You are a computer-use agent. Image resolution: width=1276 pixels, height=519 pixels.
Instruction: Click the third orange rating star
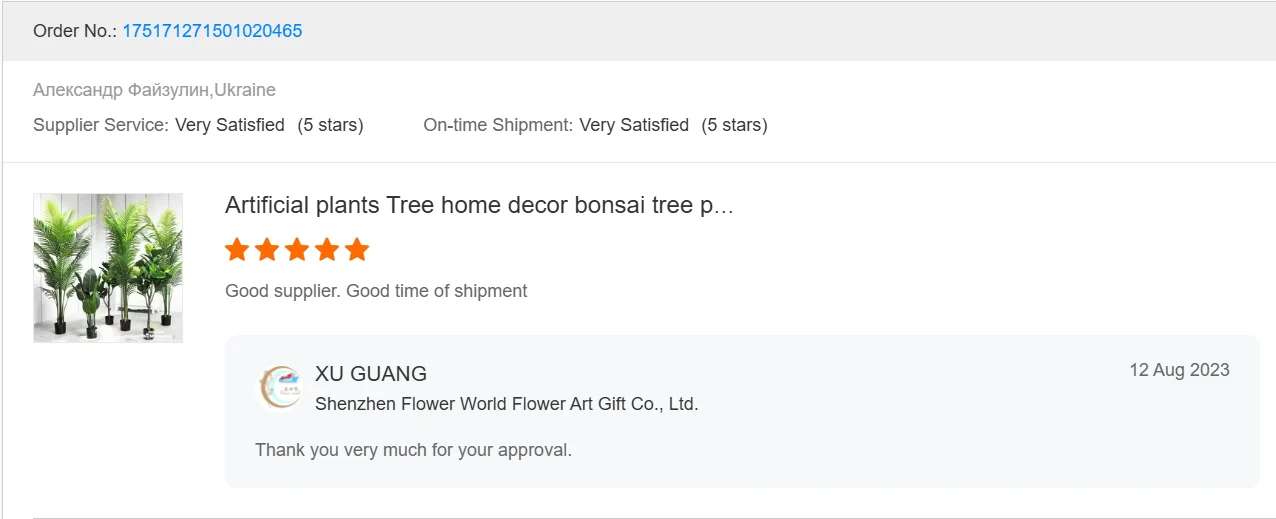pos(297,250)
